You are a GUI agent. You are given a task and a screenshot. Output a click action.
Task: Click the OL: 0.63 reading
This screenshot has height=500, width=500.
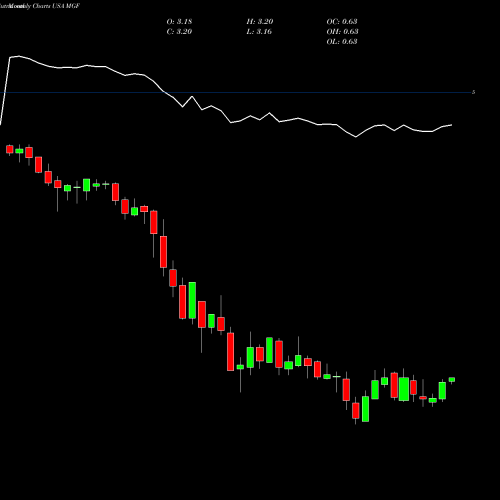(342, 42)
